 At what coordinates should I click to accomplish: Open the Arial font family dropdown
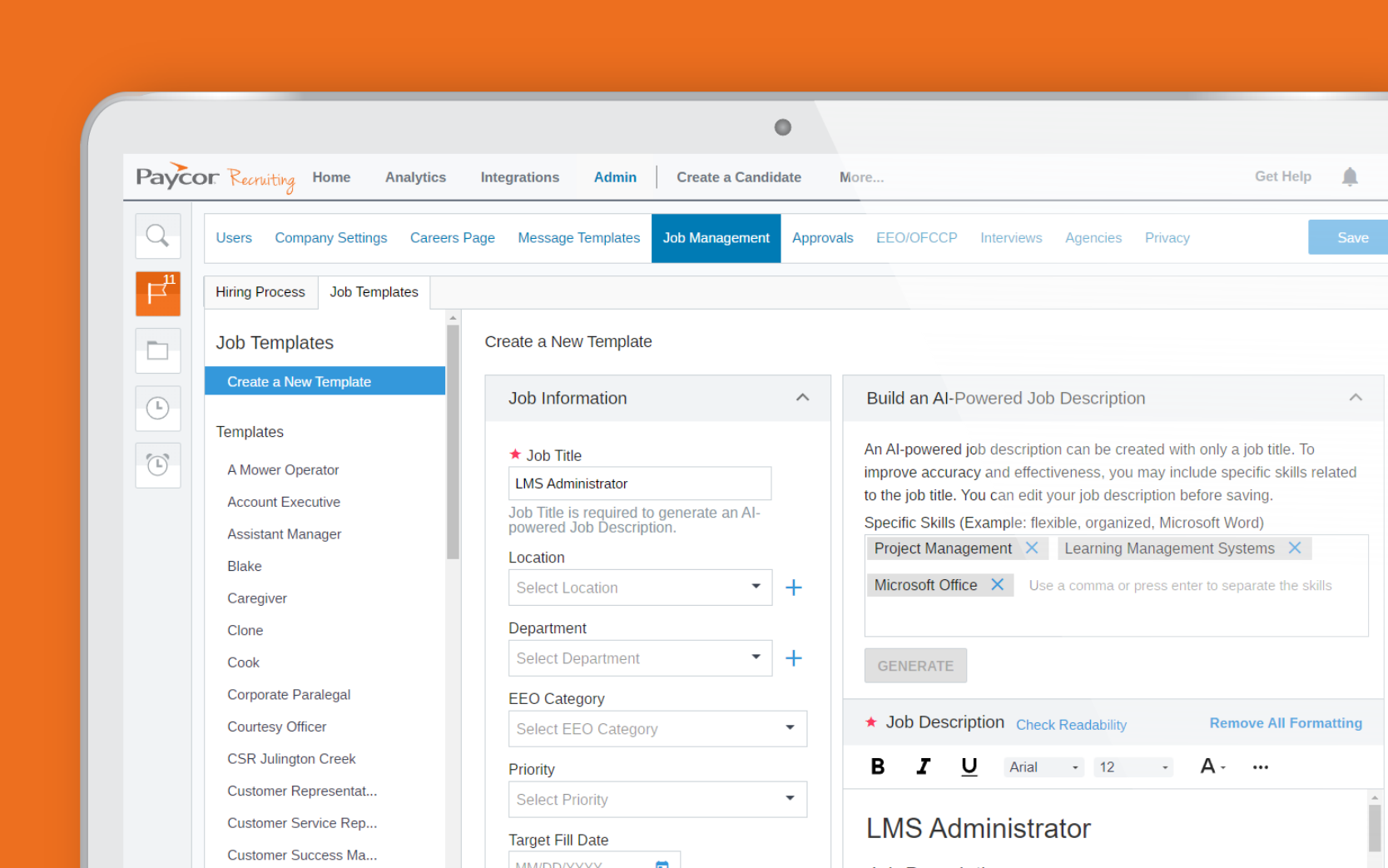1043,767
